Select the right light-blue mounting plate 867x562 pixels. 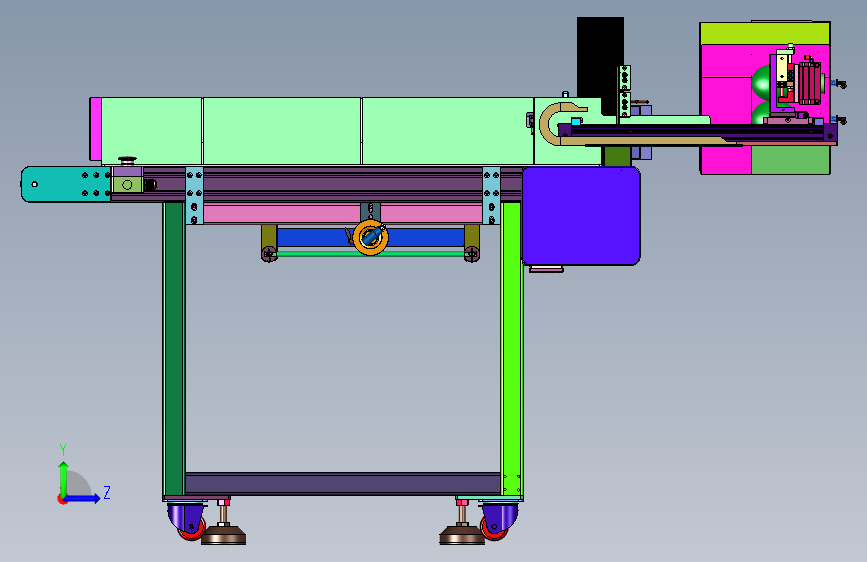(492, 195)
